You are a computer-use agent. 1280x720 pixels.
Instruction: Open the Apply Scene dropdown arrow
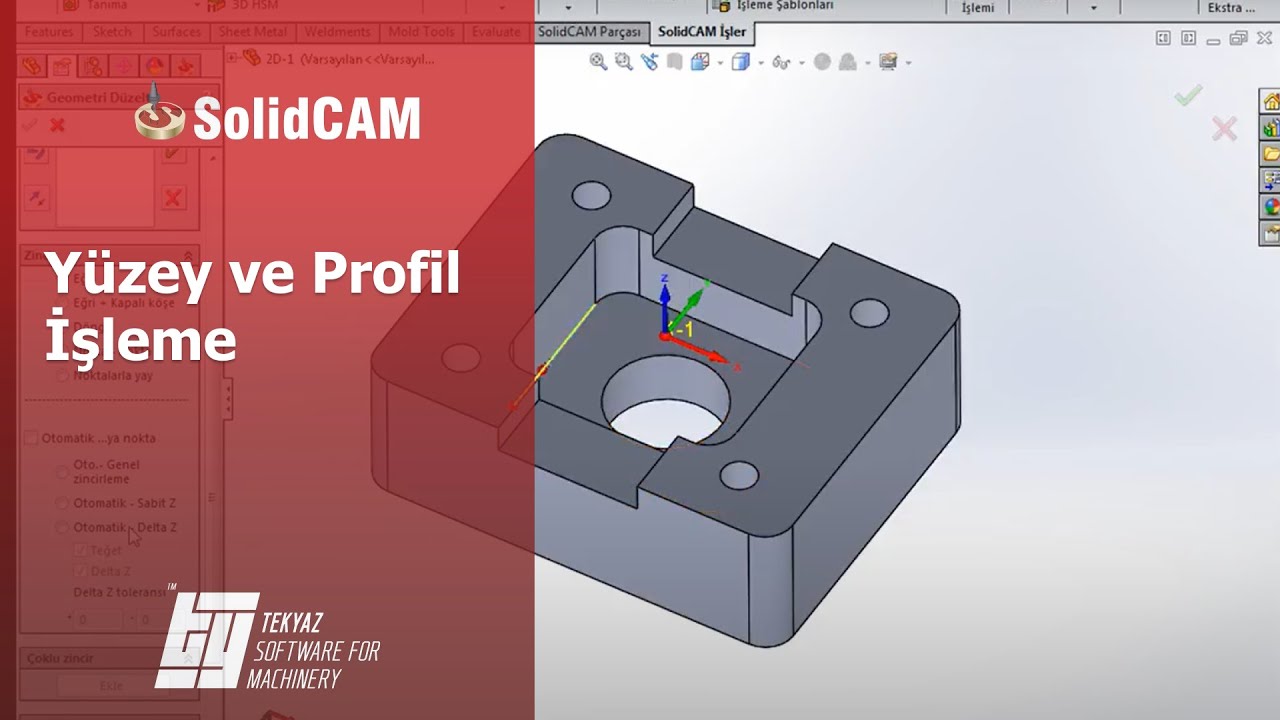click(x=867, y=63)
